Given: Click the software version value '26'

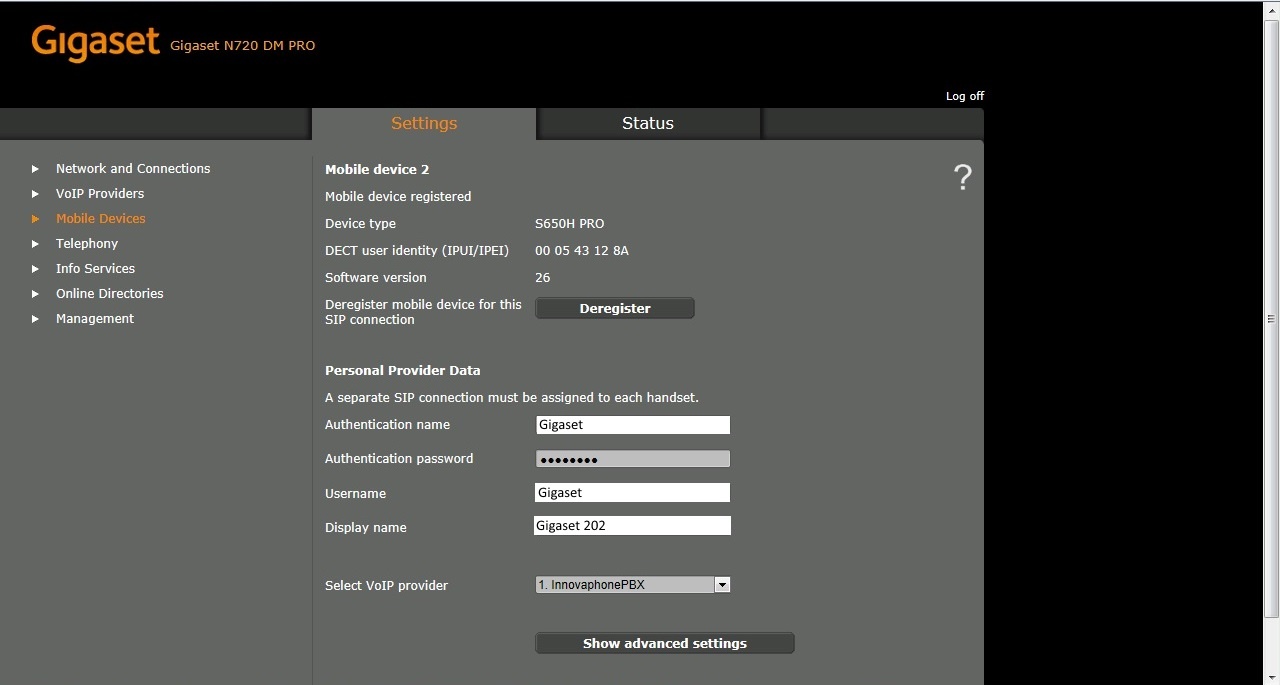Looking at the screenshot, I should tap(543, 278).
